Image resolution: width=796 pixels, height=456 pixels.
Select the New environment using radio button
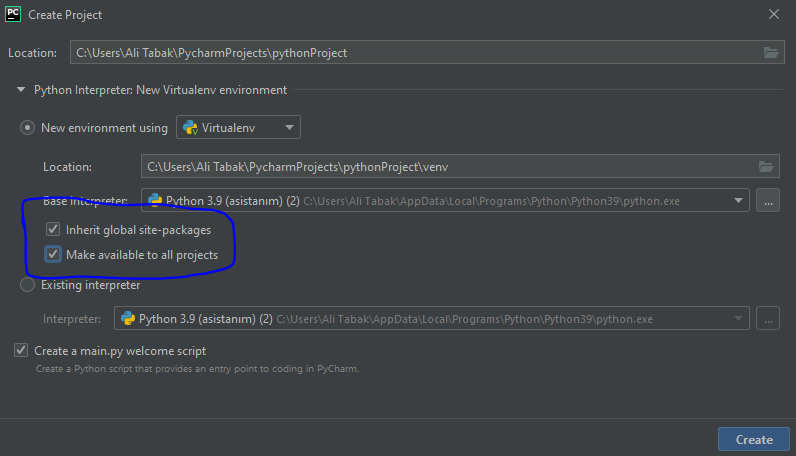(x=27, y=127)
